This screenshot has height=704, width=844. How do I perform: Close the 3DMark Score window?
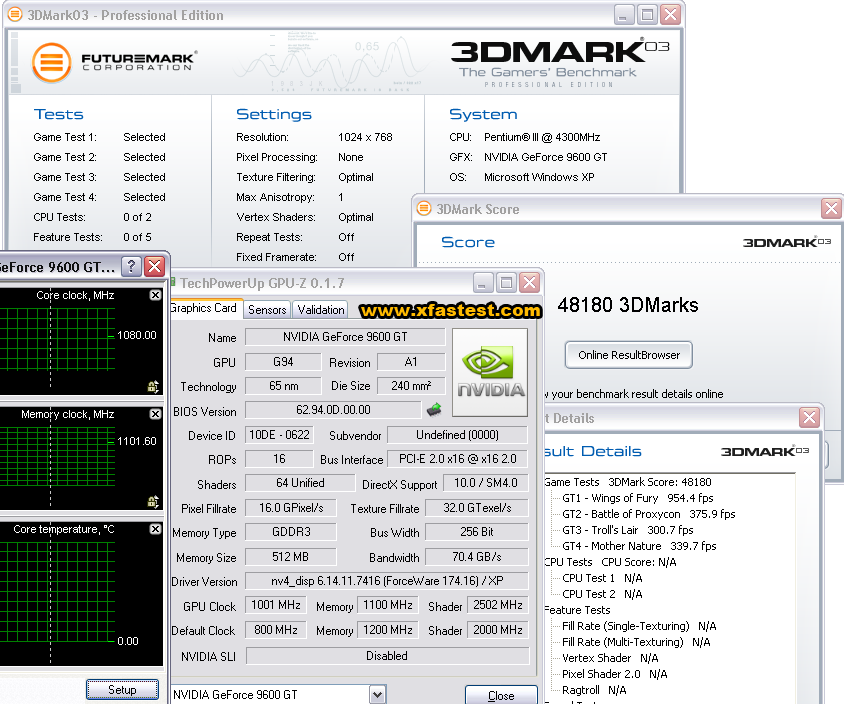point(831,208)
